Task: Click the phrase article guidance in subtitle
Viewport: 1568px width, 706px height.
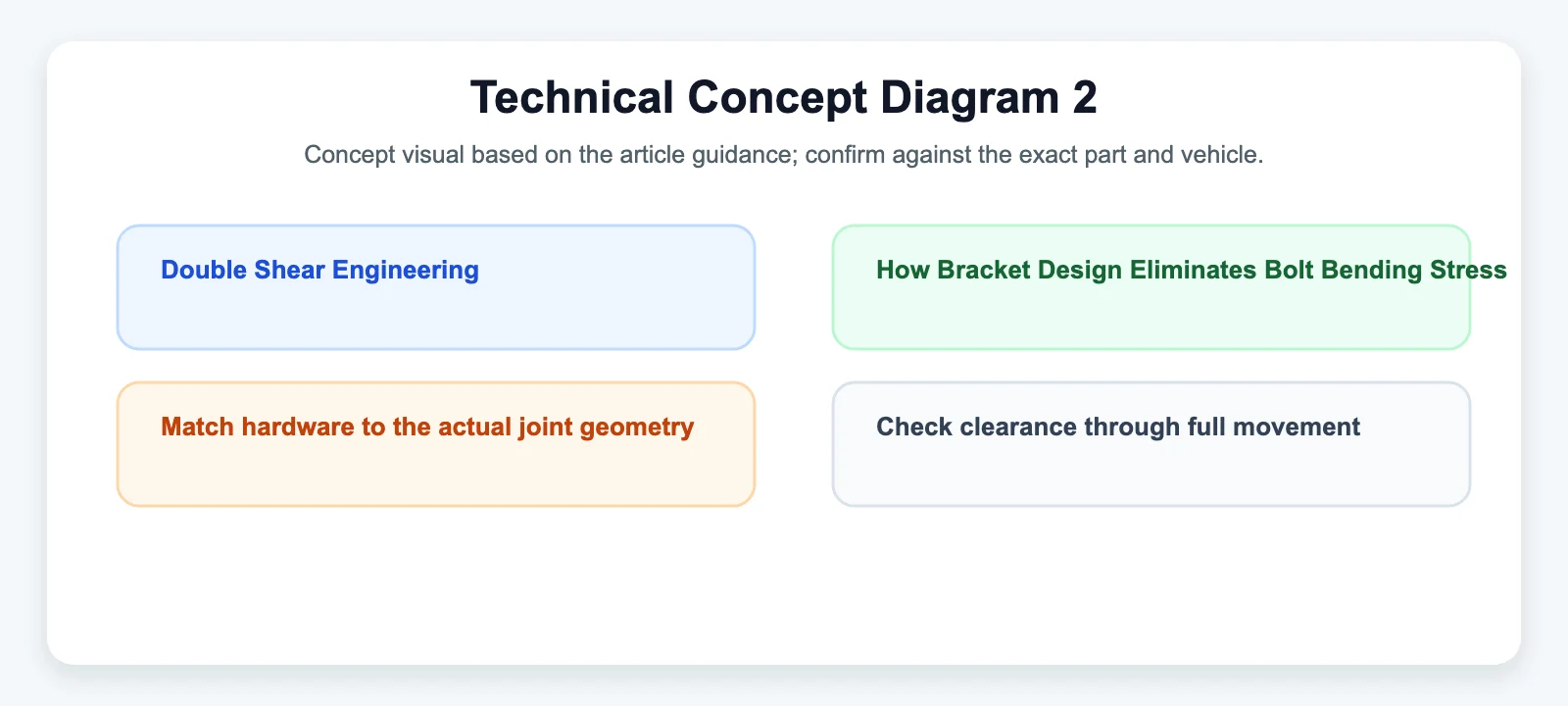Action: [x=709, y=155]
